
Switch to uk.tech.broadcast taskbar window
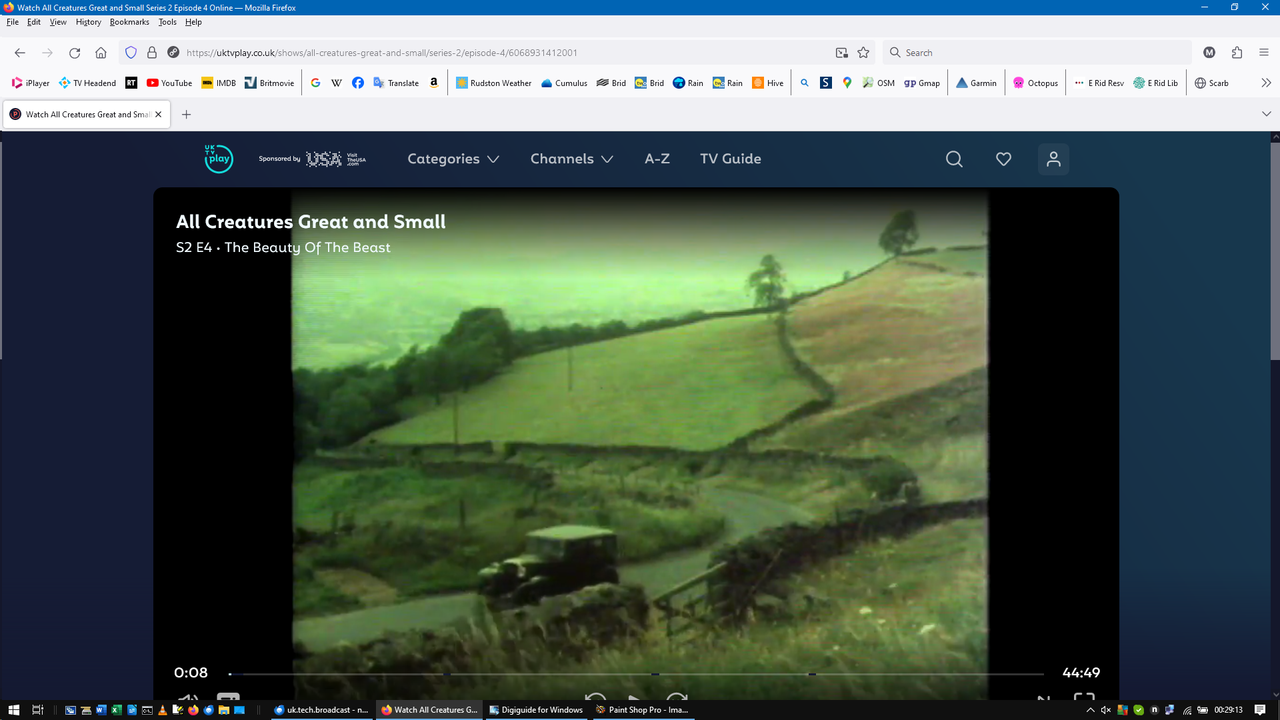(x=322, y=710)
